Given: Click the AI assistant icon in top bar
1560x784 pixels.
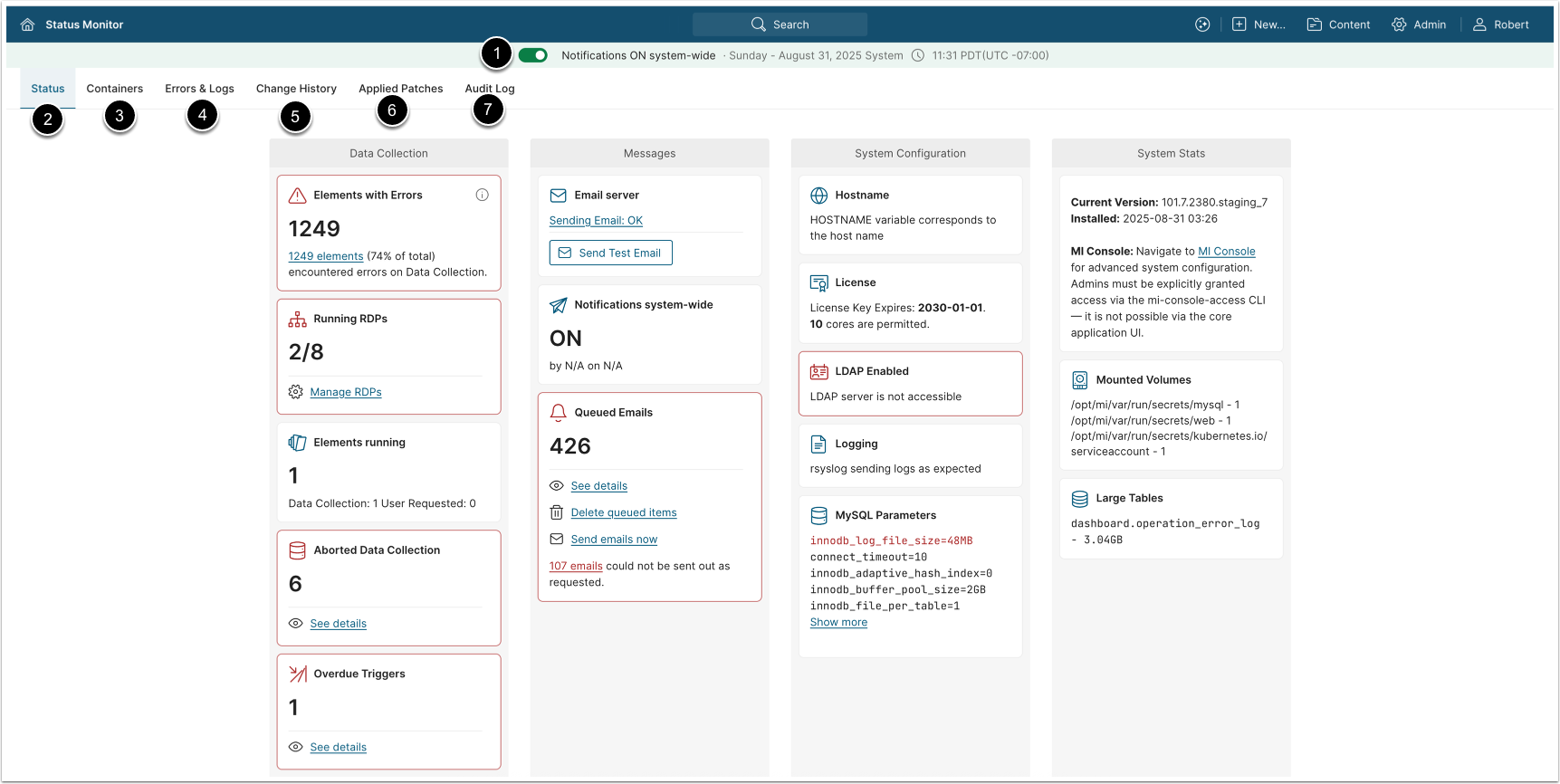Looking at the screenshot, I should tap(1202, 24).
